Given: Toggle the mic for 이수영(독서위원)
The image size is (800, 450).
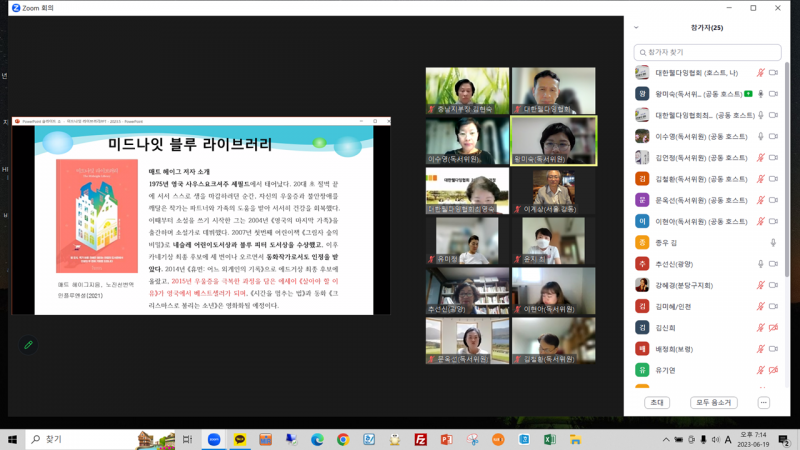Looking at the screenshot, I should tap(760, 137).
